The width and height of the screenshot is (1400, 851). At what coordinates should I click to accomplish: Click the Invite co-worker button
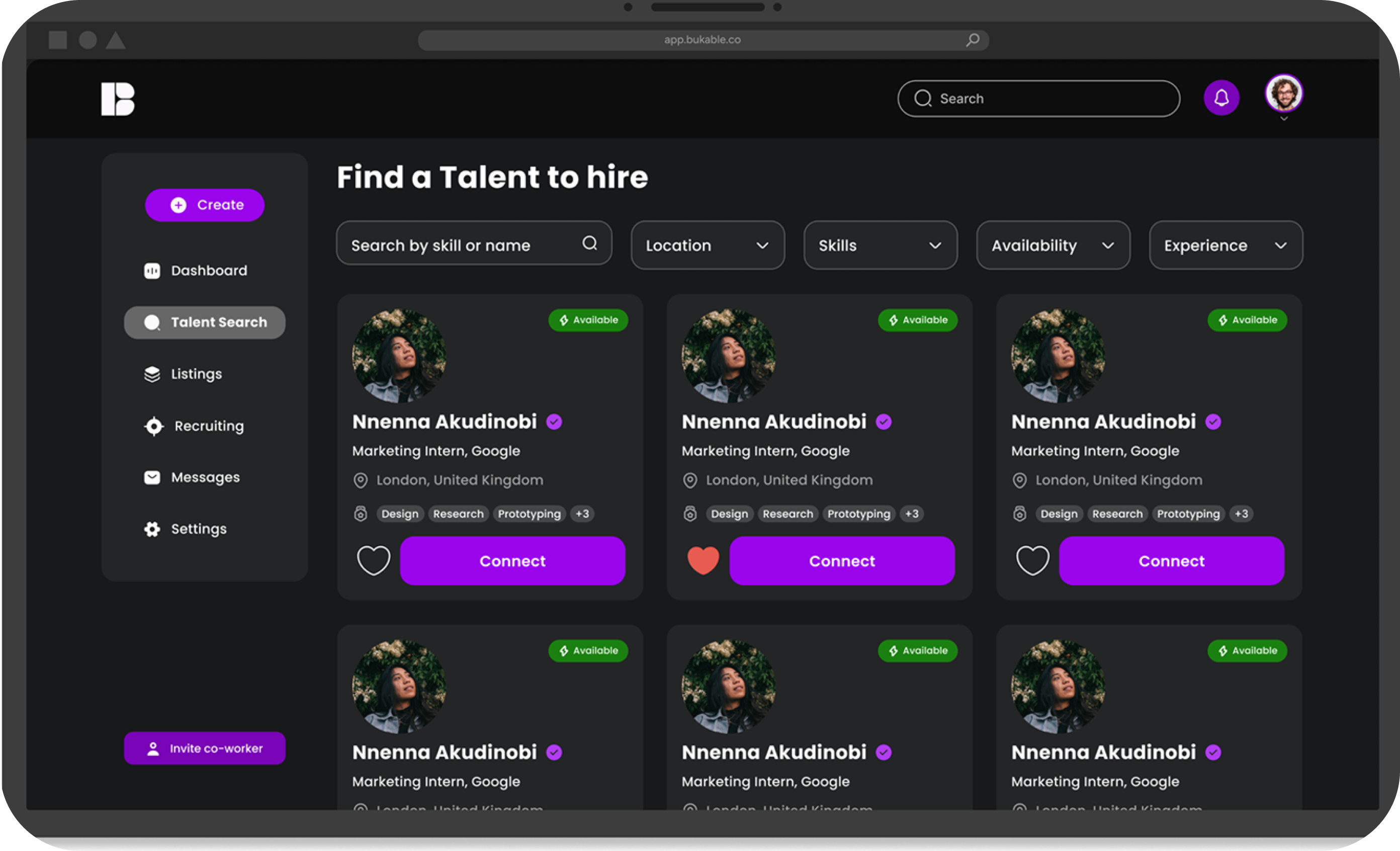(x=205, y=748)
